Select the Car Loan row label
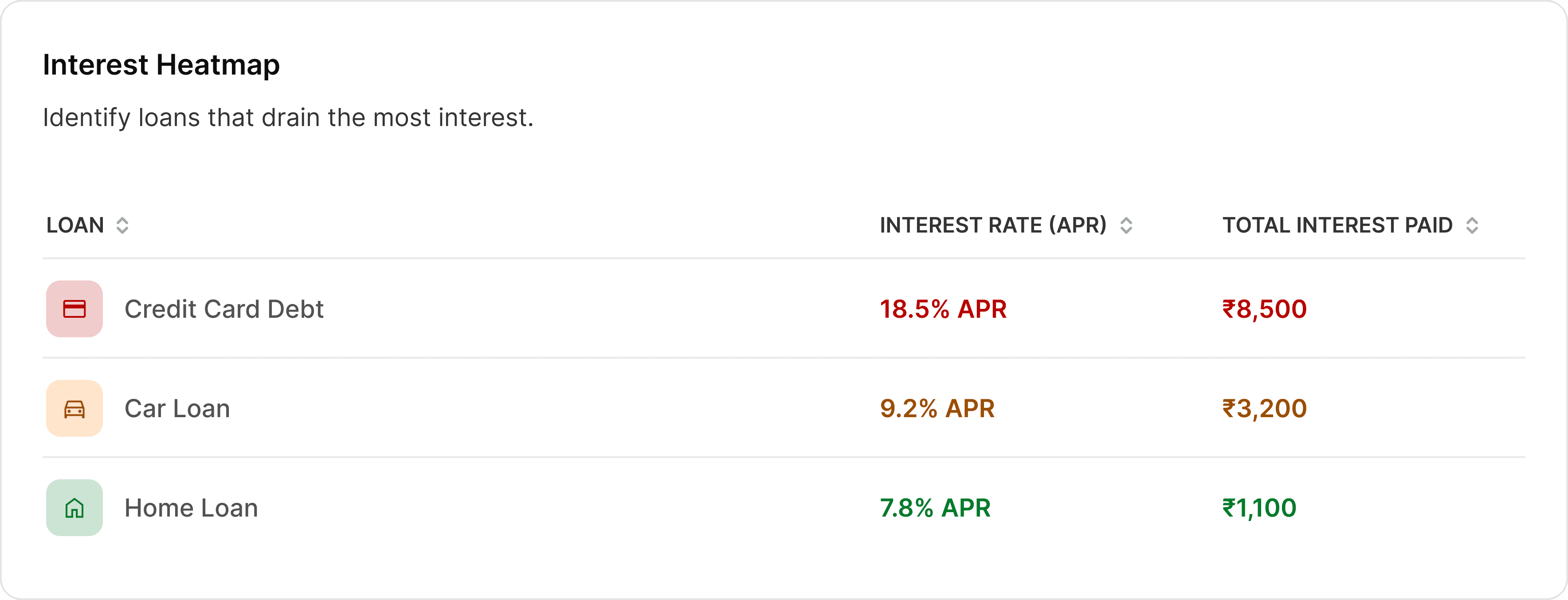This screenshot has width=1568, height=600. tap(177, 409)
